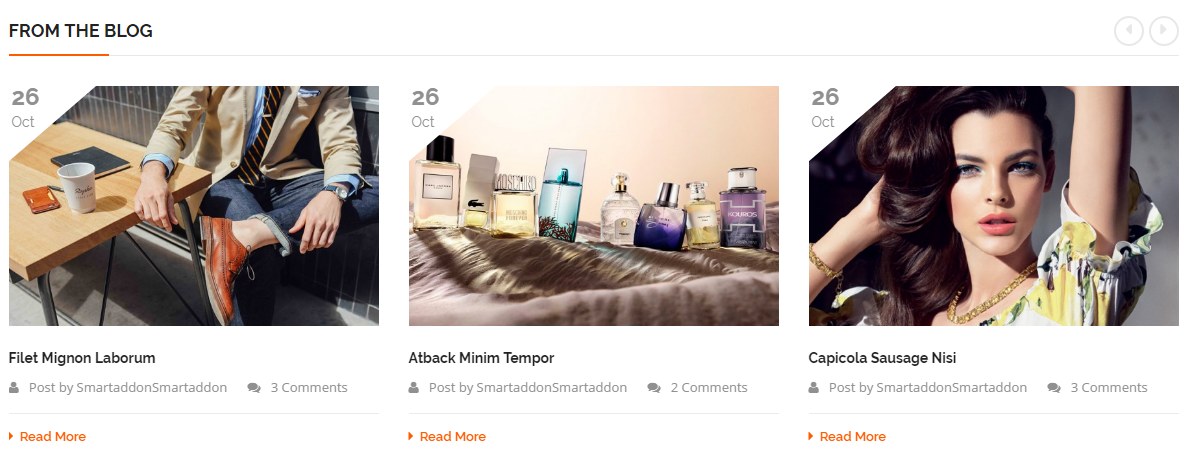Open the 2 Comments link
1189x475 pixels.
[x=709, y=388]
